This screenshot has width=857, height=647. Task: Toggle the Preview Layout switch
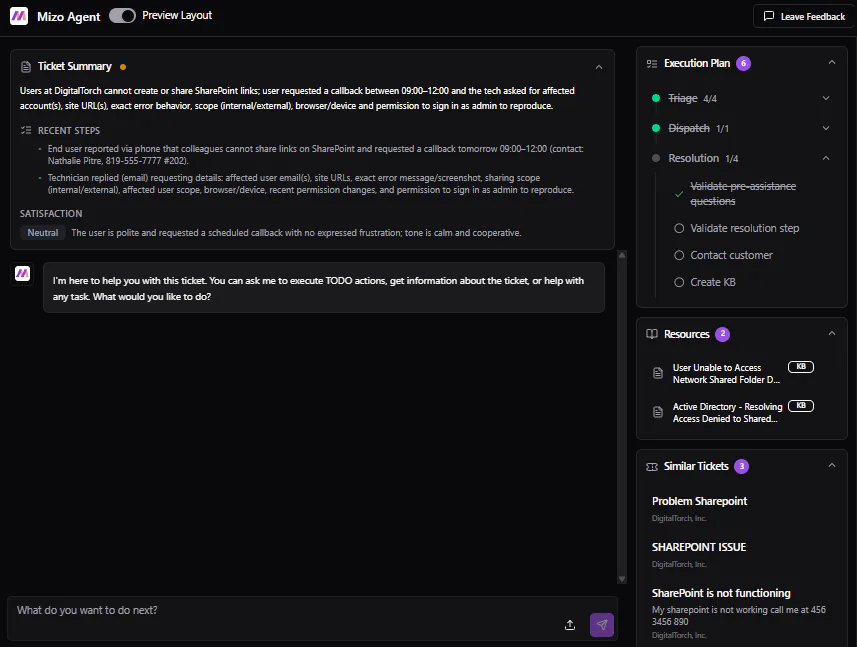point(122,16)
